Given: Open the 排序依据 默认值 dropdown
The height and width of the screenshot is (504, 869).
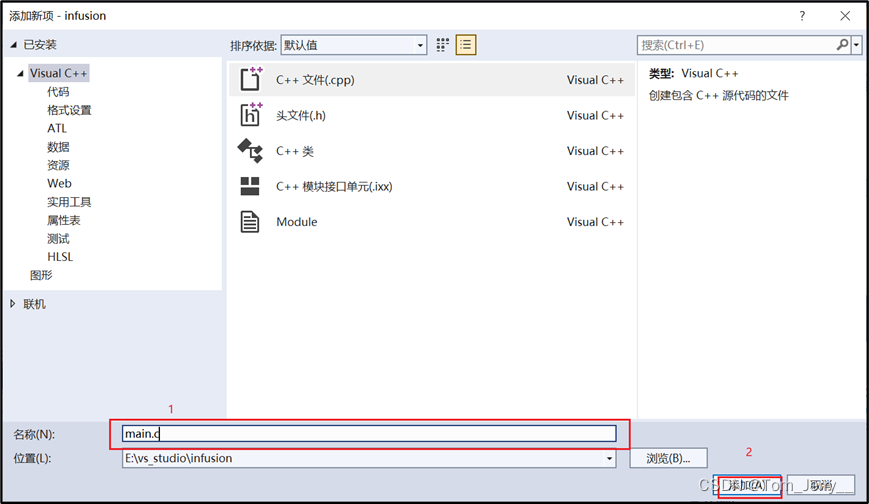Looking at the screenshot, I should pyautogui.click(x=354, y=45).
